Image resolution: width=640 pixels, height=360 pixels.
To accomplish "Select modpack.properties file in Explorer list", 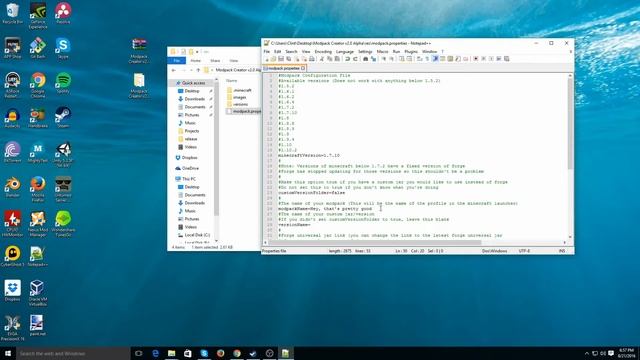I will pyautogui.click(x=244, y=111).
